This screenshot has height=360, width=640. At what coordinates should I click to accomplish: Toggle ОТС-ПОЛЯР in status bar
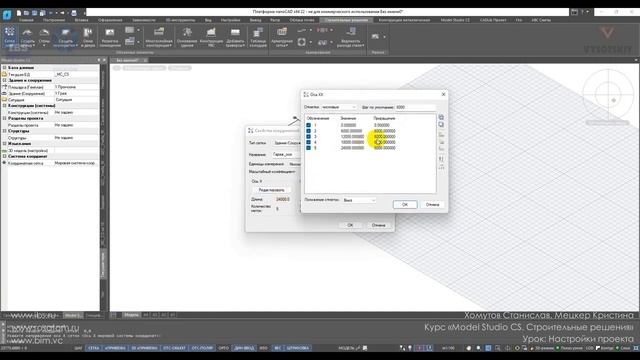pos(202,348)
